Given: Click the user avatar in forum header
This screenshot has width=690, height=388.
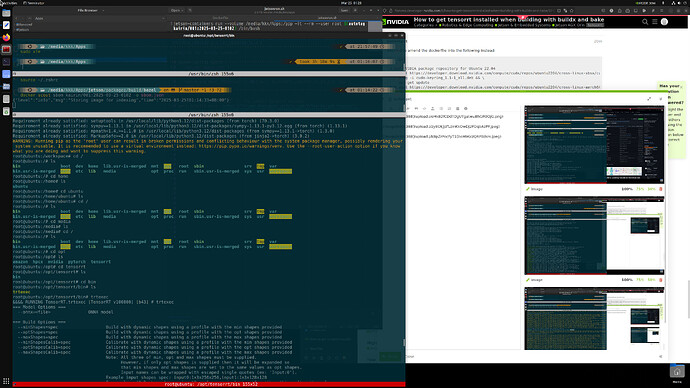Looking at the screenshot, I should click(x=664, y=22).
